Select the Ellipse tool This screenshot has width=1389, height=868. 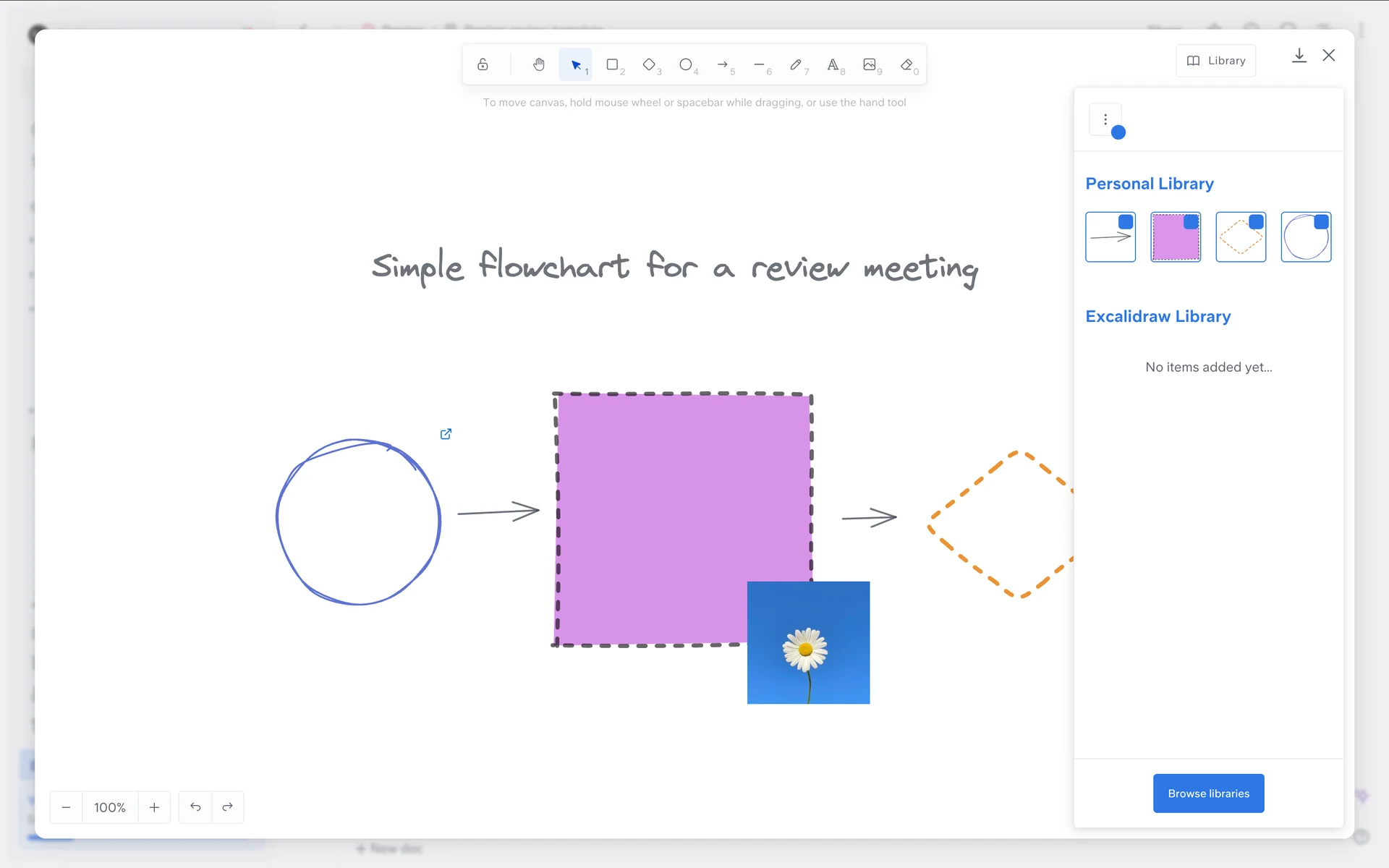(686, 64)
